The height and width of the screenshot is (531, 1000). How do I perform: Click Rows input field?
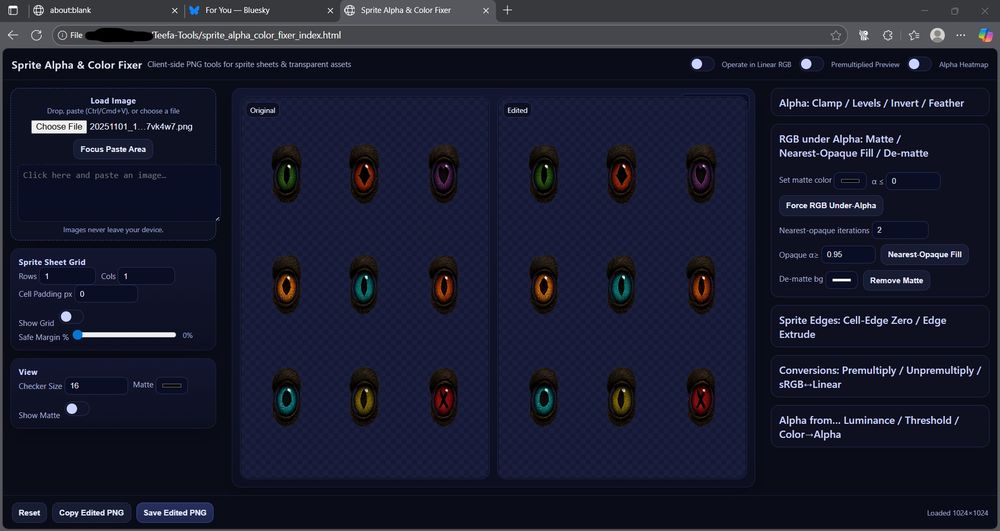click(x=67, y=276)
